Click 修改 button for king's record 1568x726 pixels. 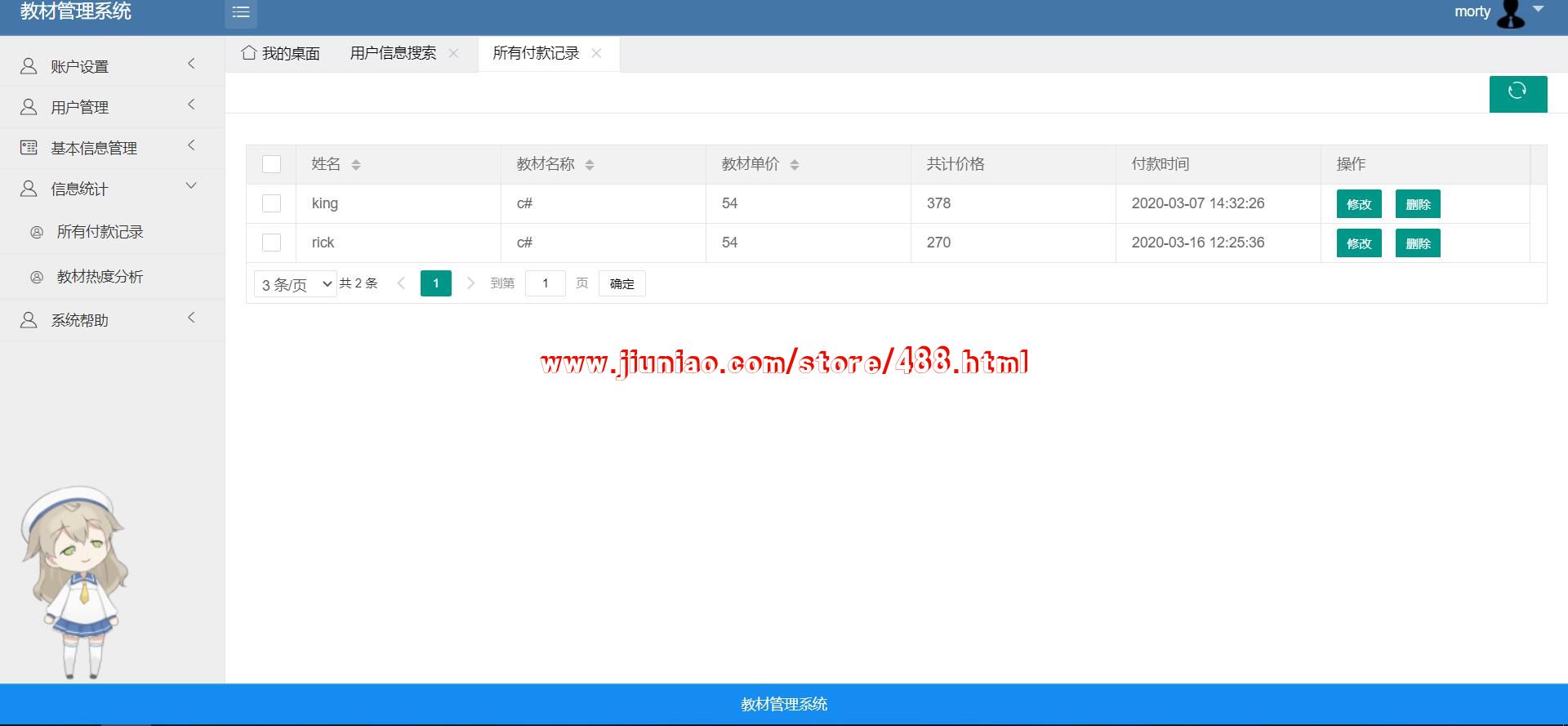[1358, 204]
